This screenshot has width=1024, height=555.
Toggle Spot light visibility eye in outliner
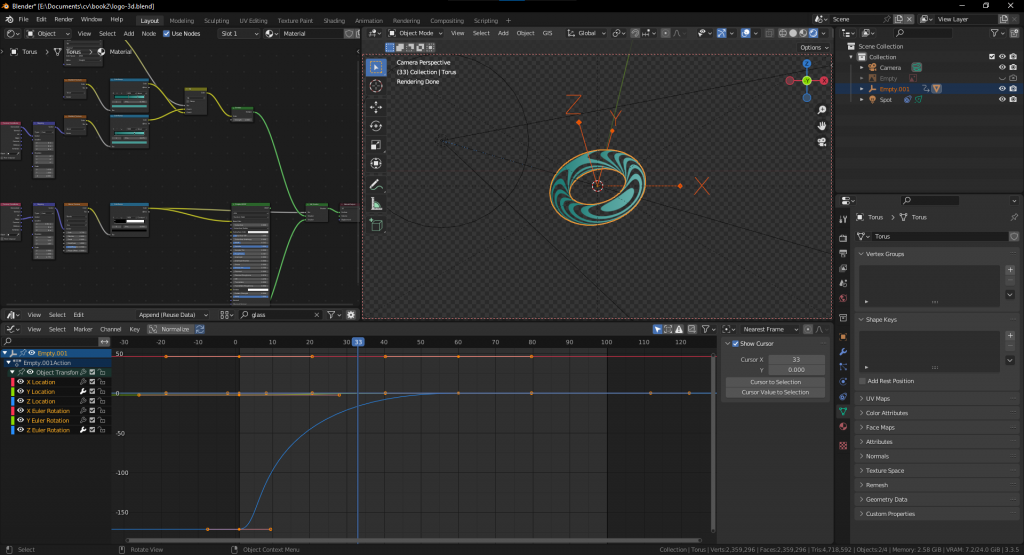[1002, 99]
